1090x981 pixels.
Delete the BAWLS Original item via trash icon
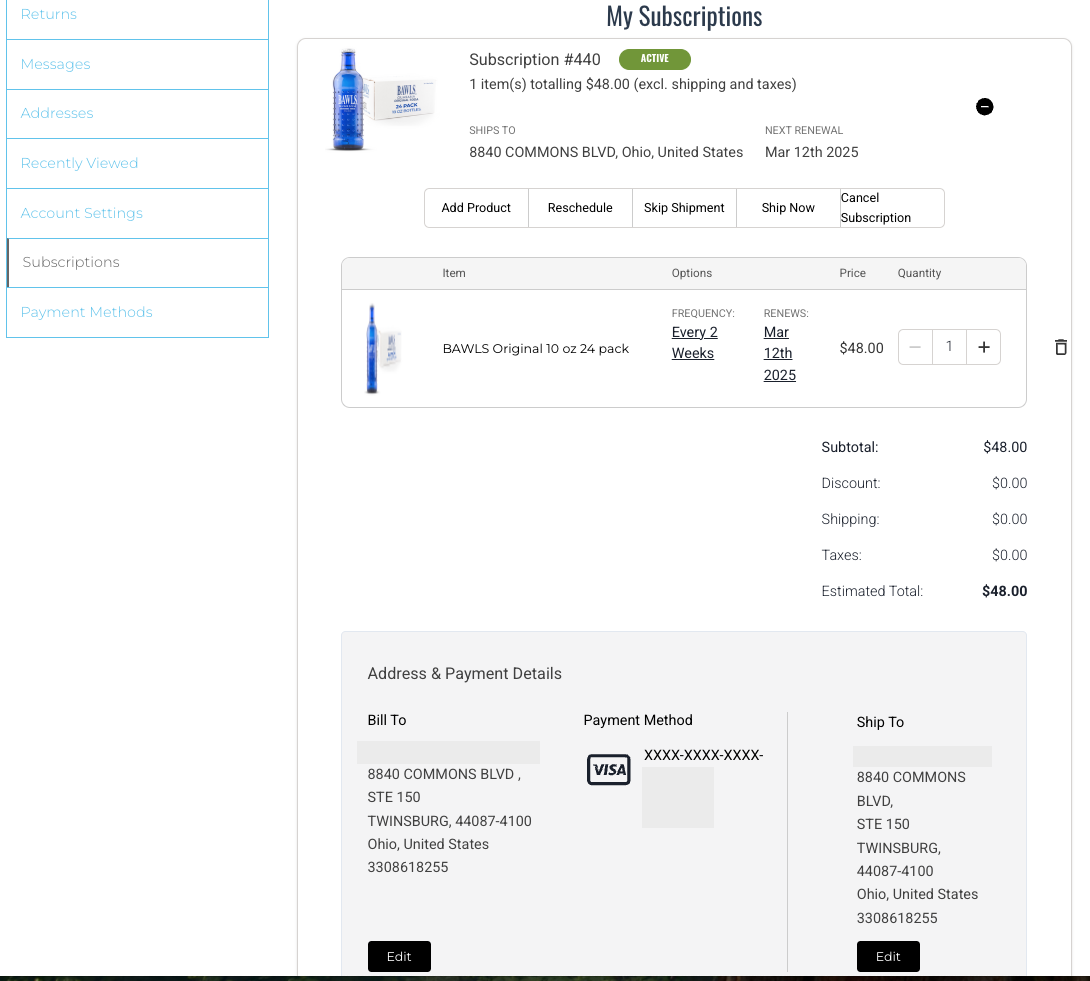coord(1061,347)
